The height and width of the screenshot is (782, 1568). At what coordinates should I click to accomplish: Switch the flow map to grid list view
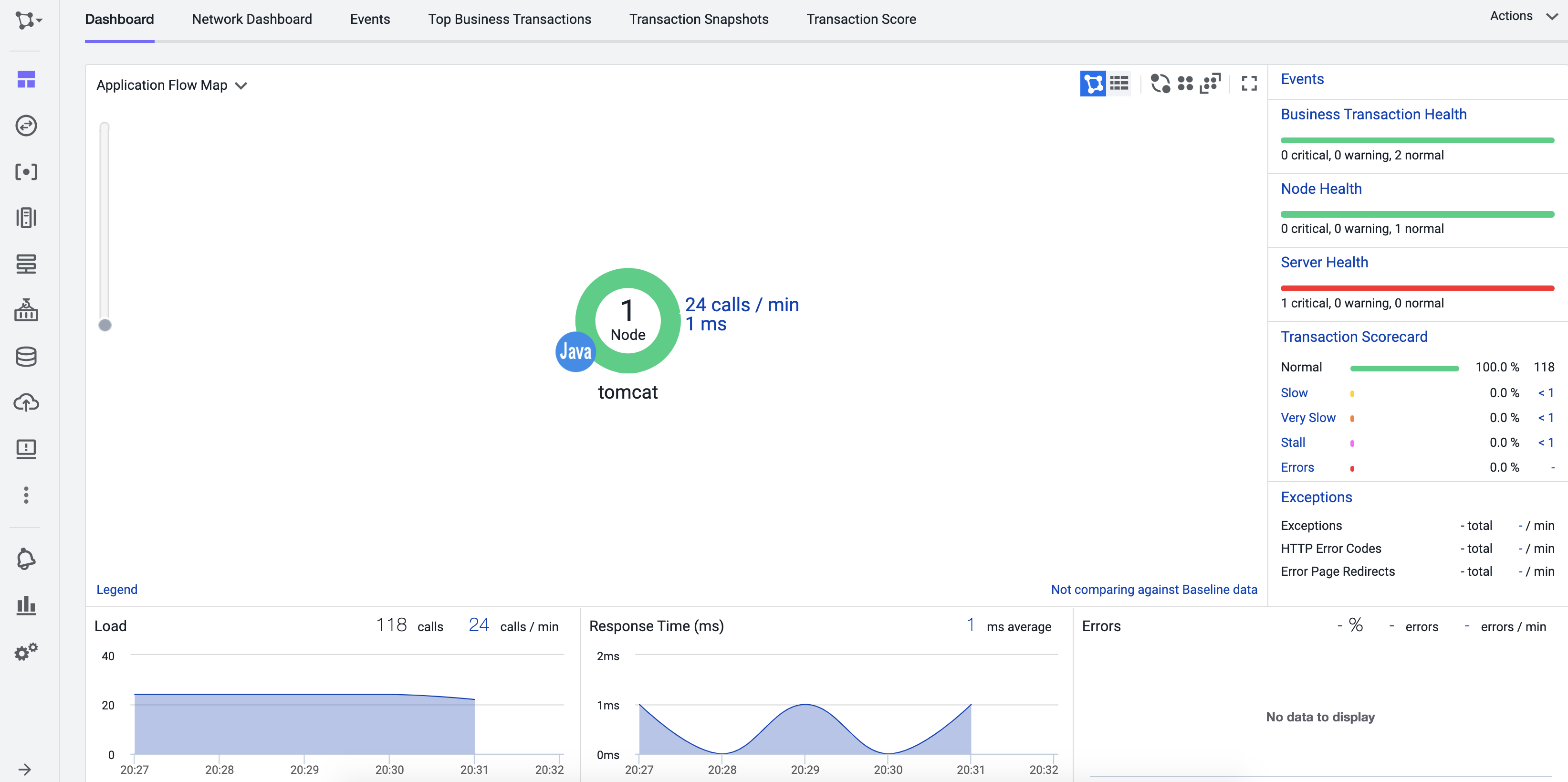click(1120, 84)
